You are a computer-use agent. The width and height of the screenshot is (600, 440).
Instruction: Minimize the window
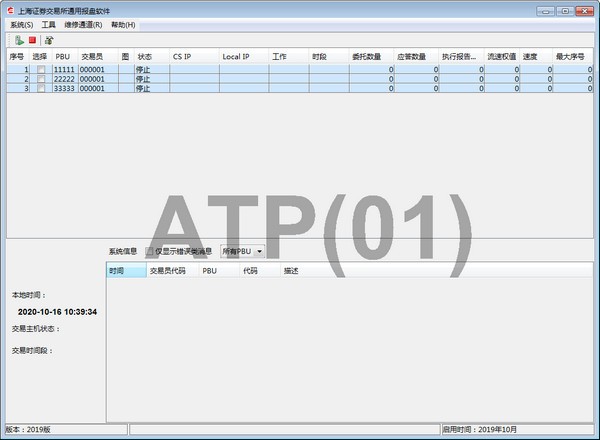pyautogui.click(x=546, y=11)
